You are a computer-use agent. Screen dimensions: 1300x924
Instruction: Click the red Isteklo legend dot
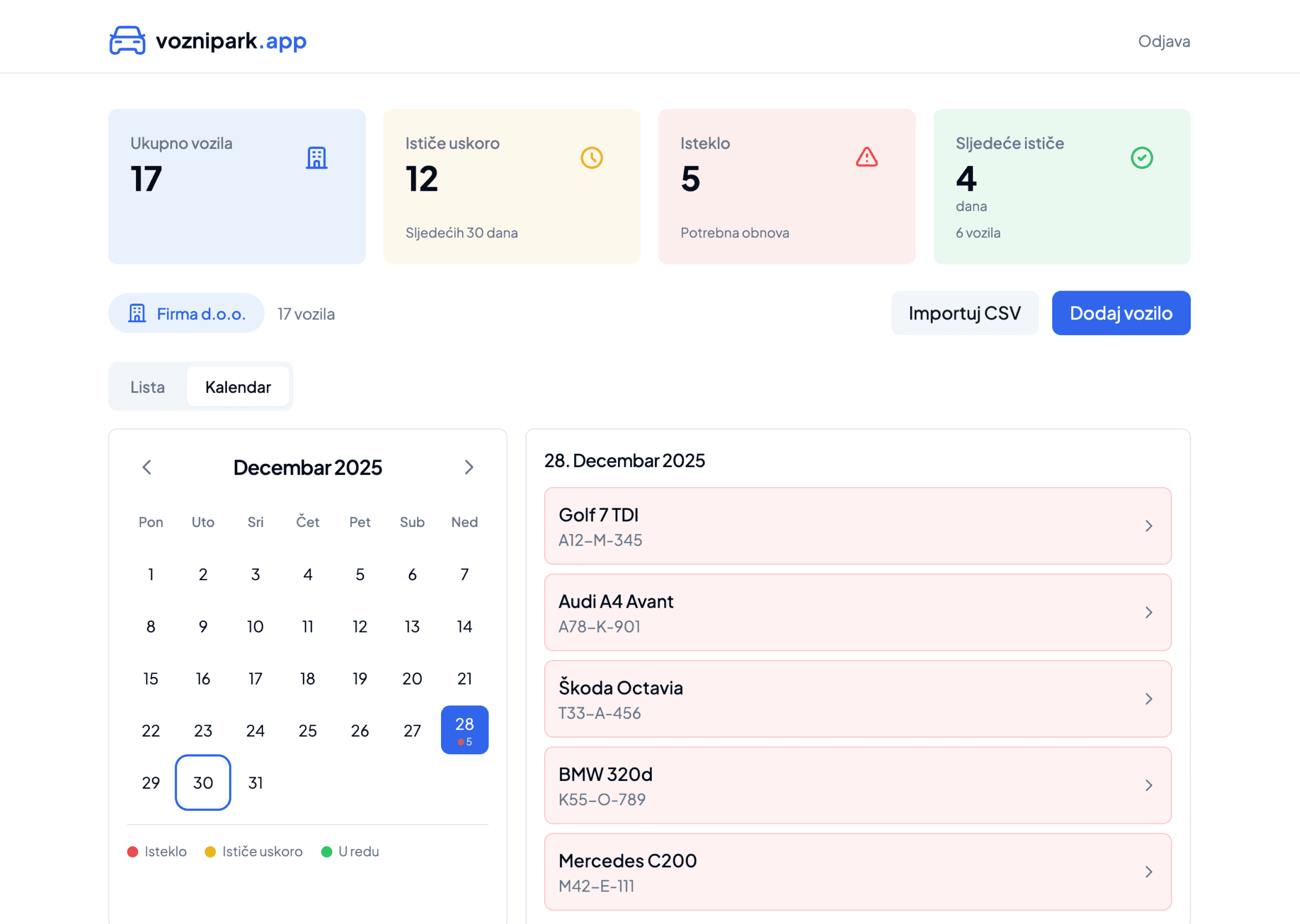click(133, 851)
